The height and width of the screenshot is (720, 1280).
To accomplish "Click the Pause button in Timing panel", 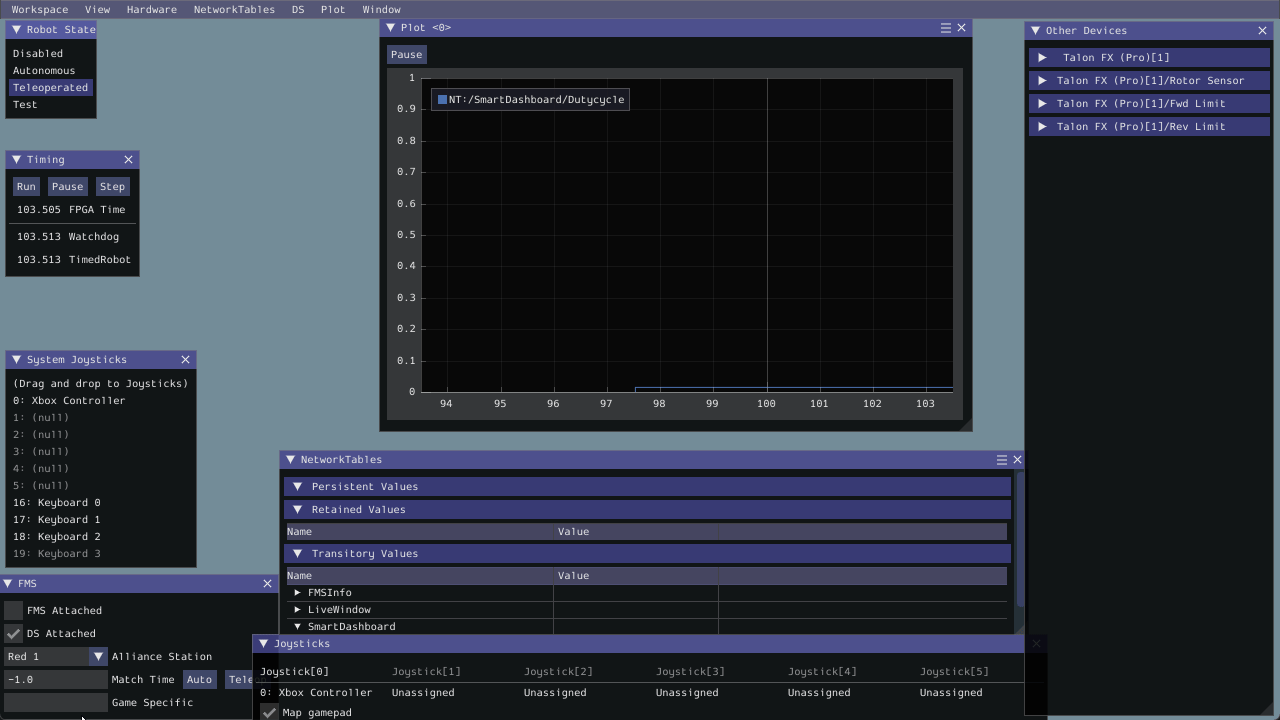I will pos(67,186).
